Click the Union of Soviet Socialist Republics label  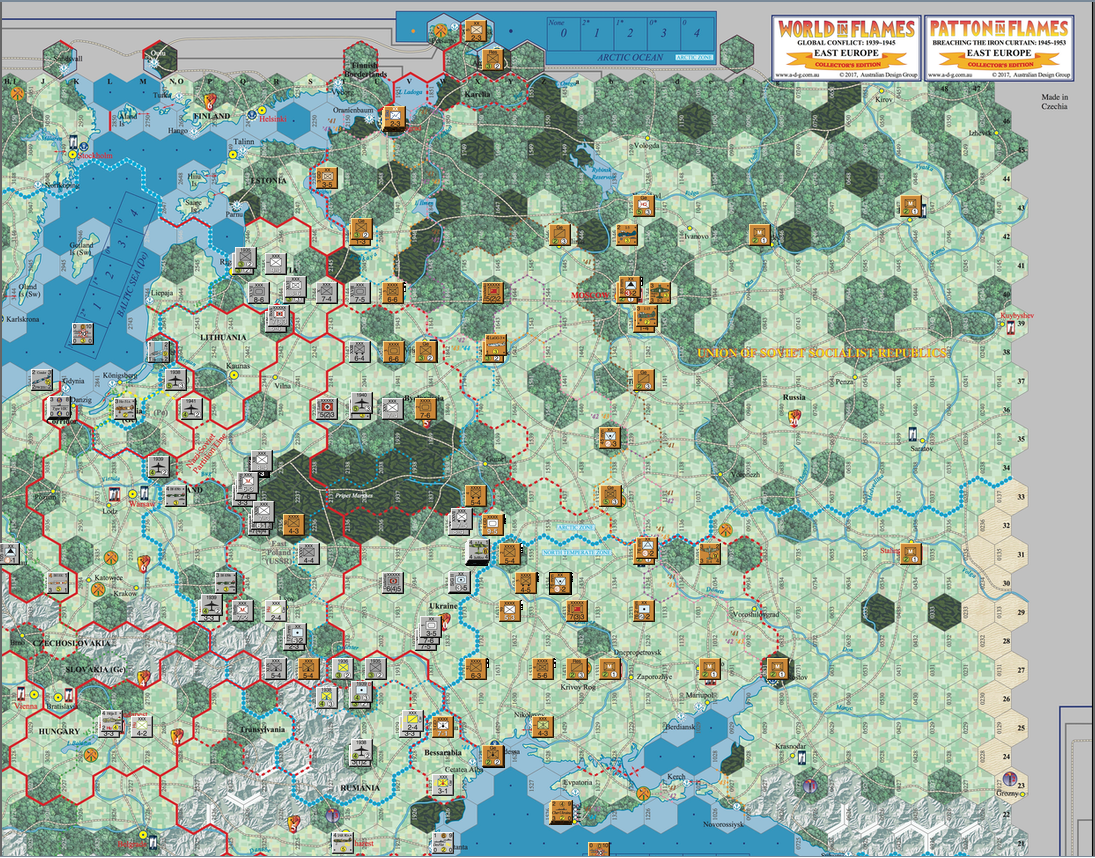click(x=822, y=353)
